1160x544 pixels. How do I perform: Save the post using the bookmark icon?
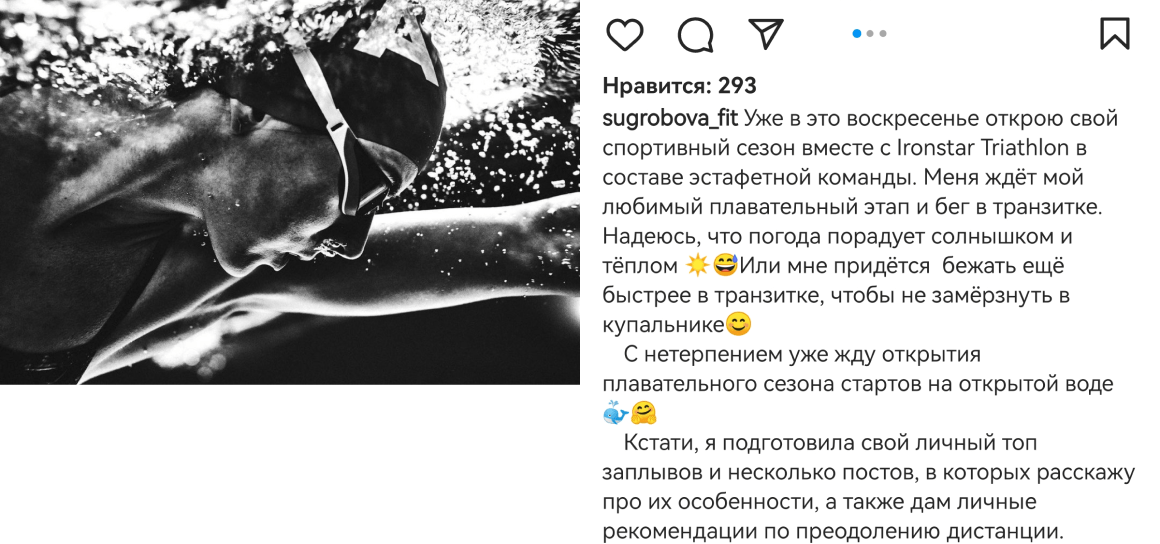pos(1114,33)
